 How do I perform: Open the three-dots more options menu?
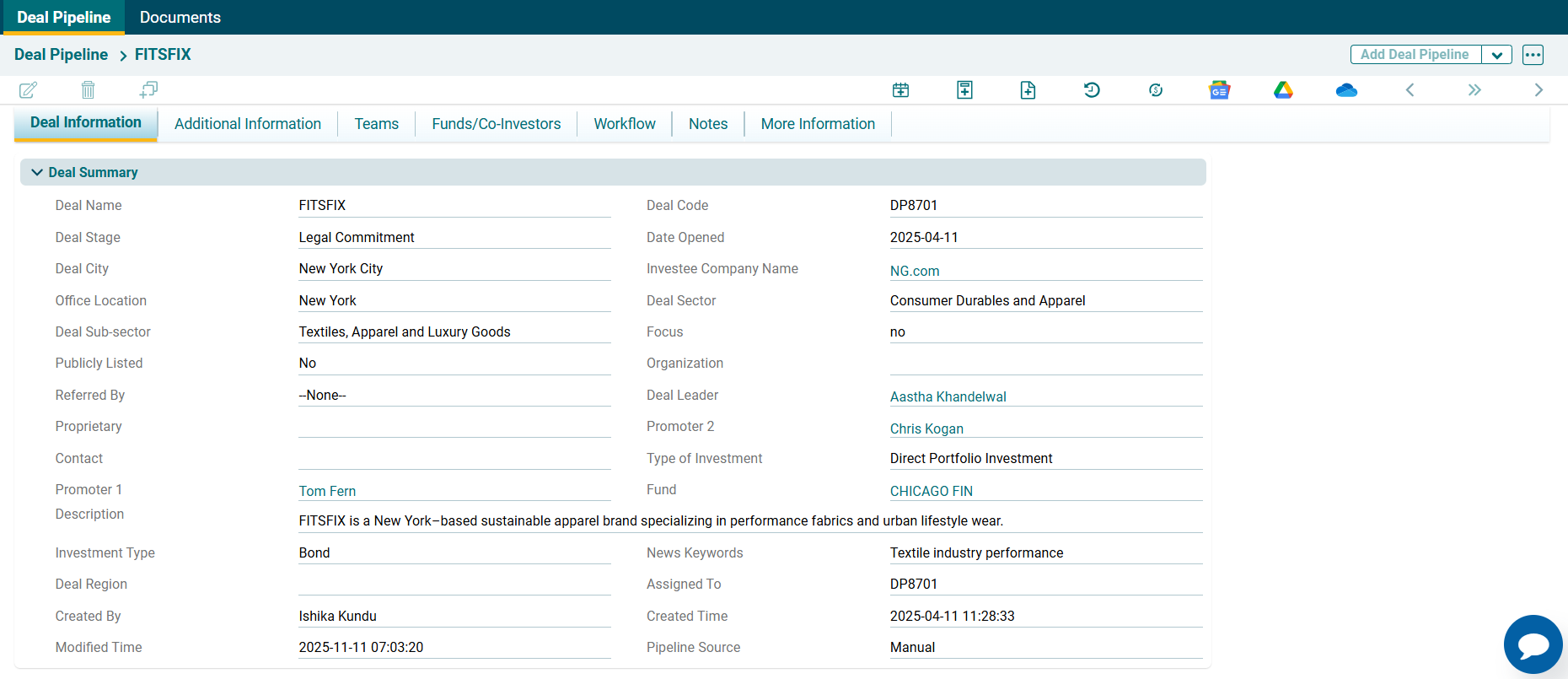1533,55
